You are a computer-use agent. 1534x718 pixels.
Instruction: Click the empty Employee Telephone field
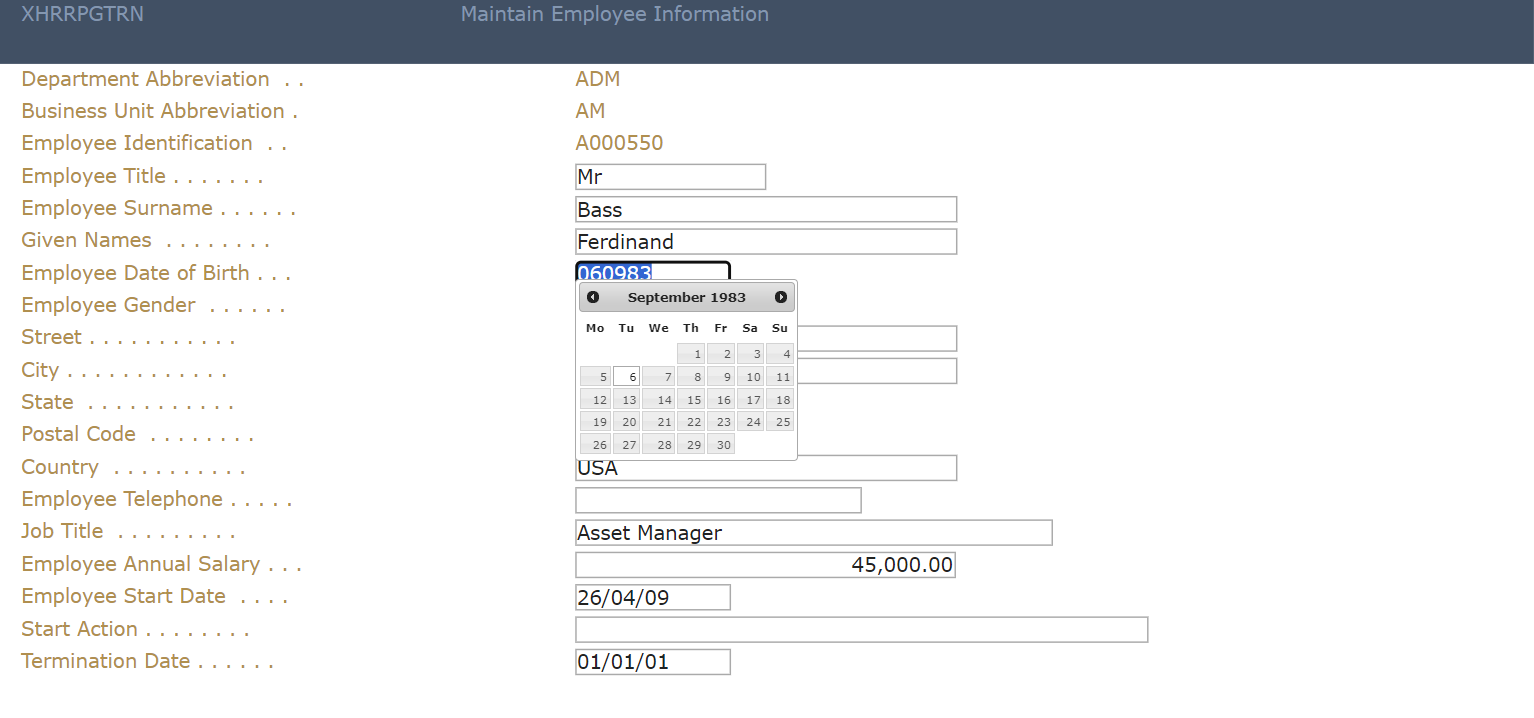718,500
